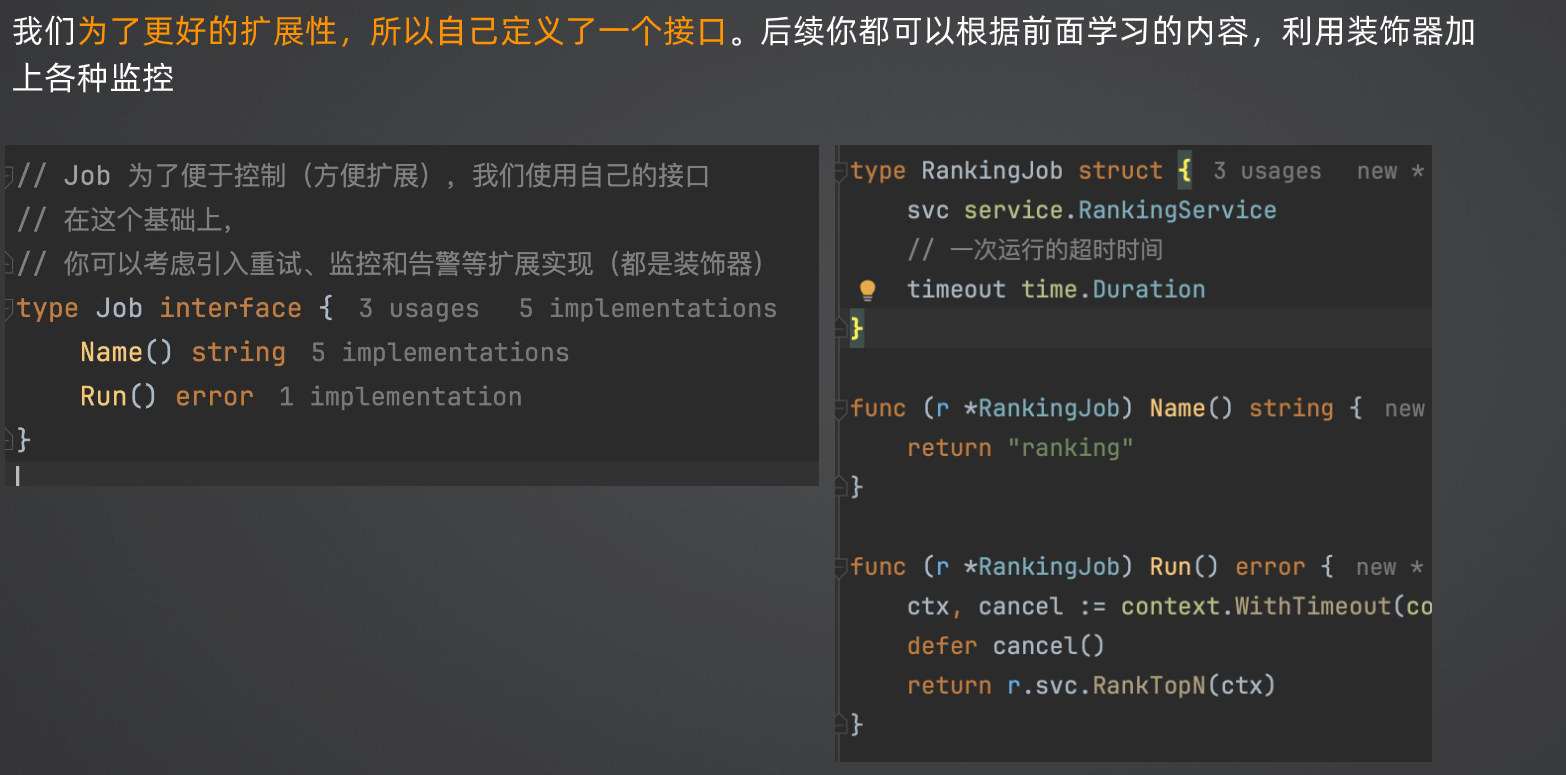Click the 'timeout' field name in RankingJob

956,290
